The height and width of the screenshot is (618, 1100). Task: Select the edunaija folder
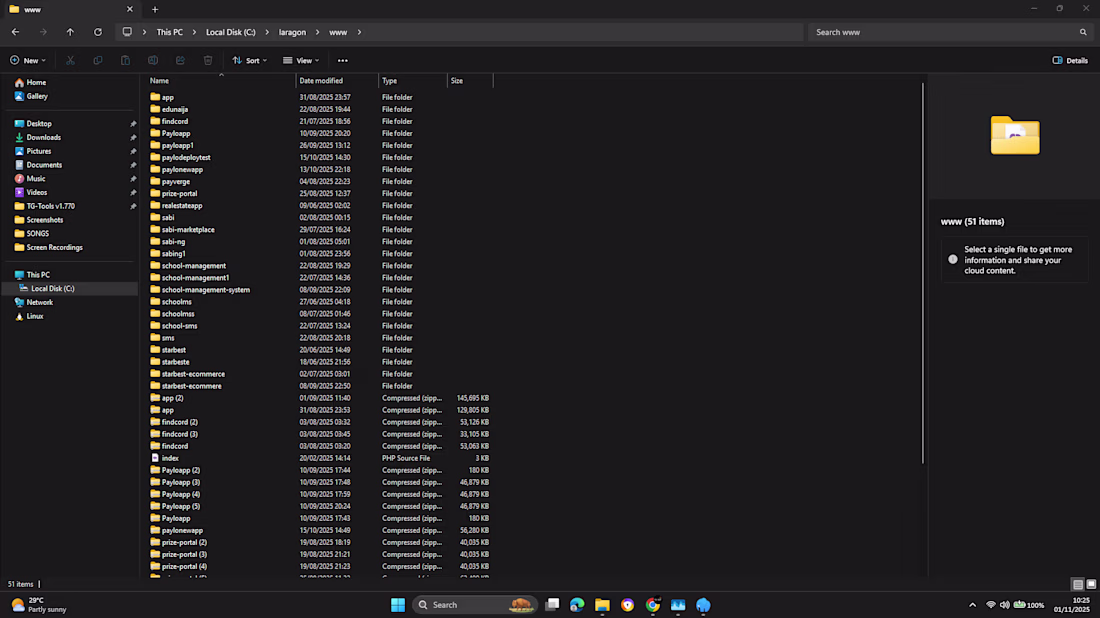[x=175, y=109]
